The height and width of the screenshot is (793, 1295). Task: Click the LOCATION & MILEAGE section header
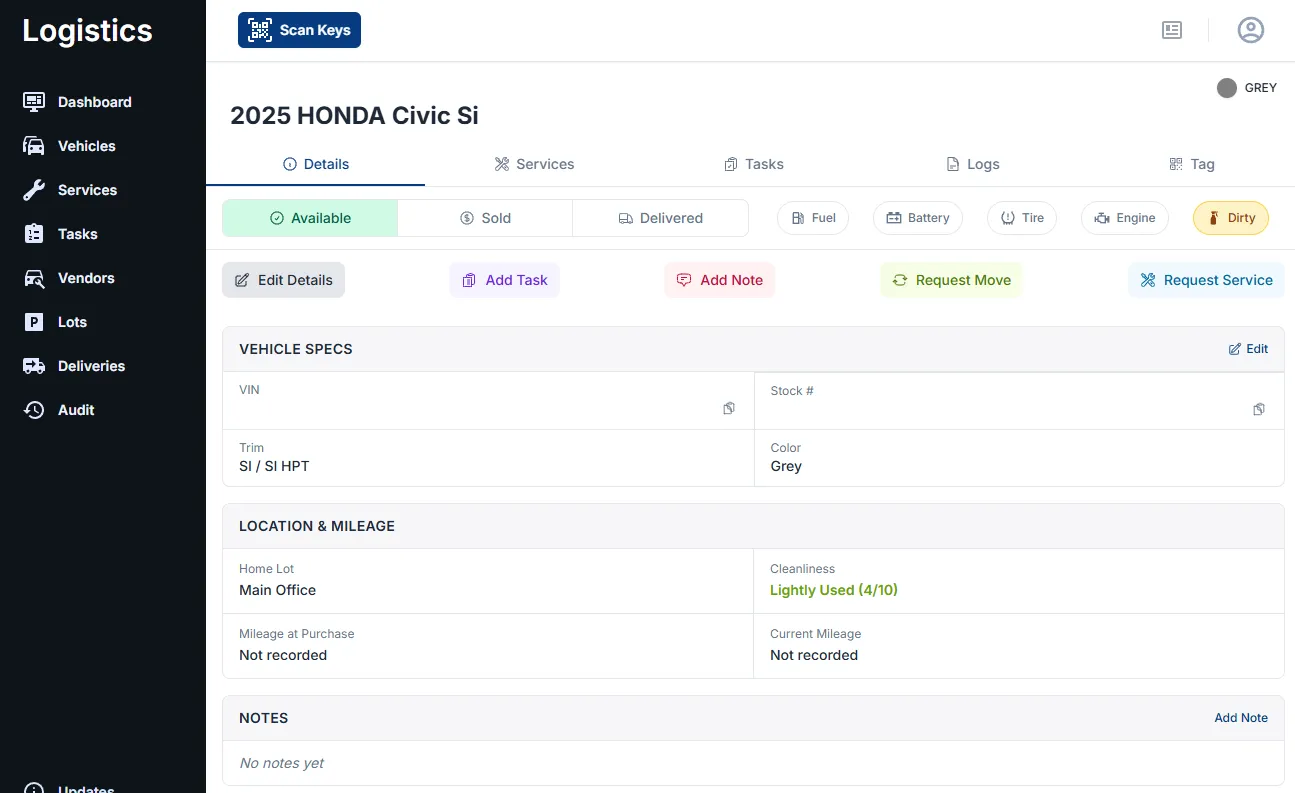pos(317,526)
